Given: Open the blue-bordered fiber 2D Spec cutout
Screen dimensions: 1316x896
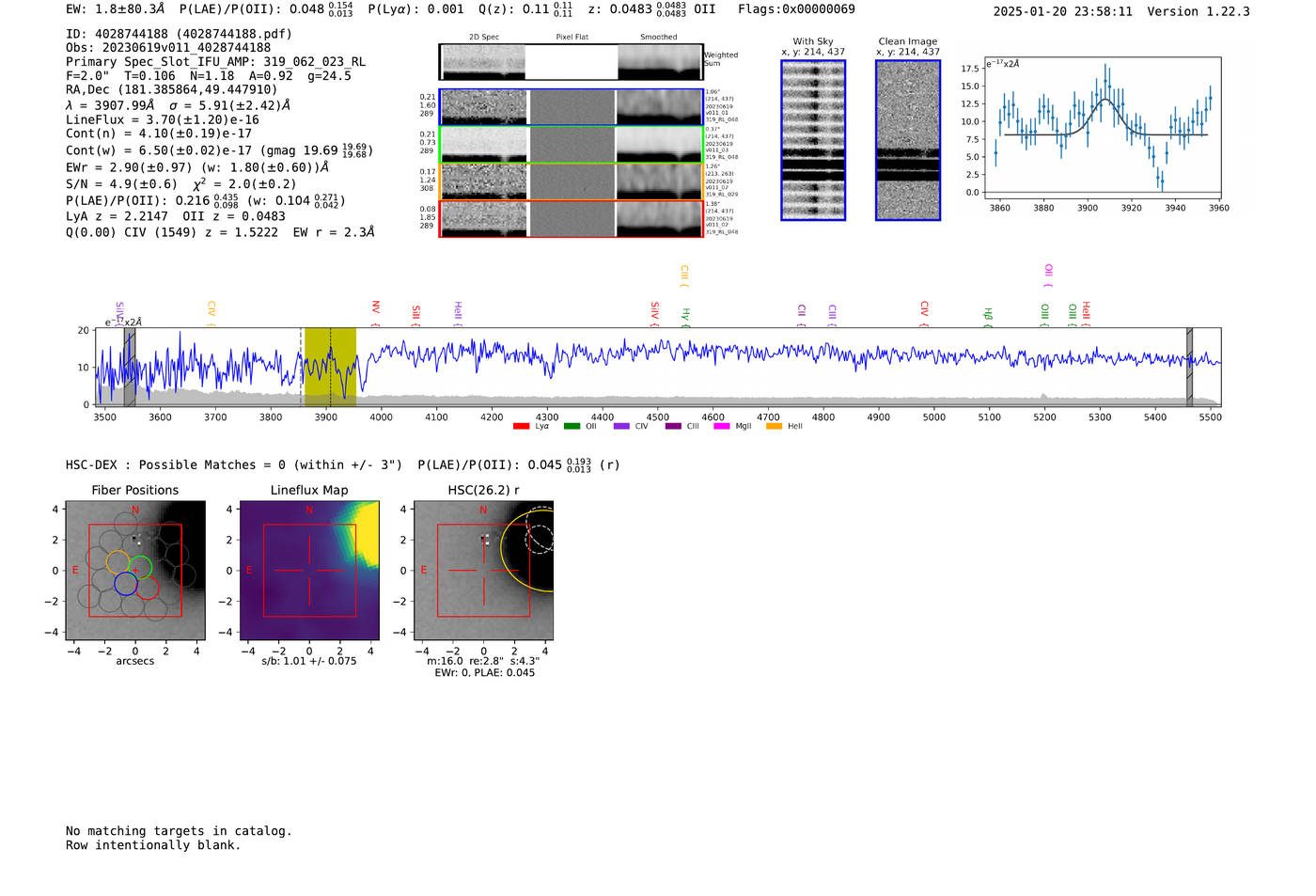Looking at the screenshot, I should tap(484, 107).
